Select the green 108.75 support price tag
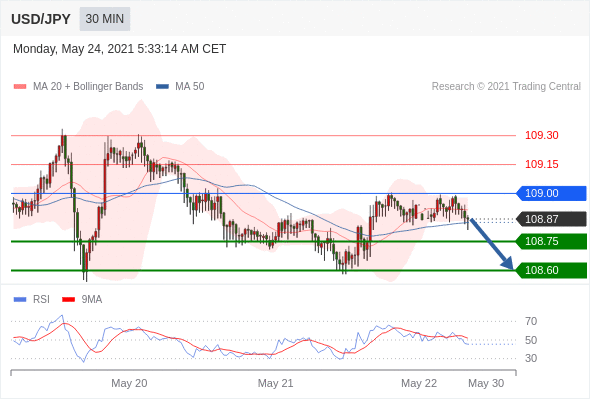 551,241
